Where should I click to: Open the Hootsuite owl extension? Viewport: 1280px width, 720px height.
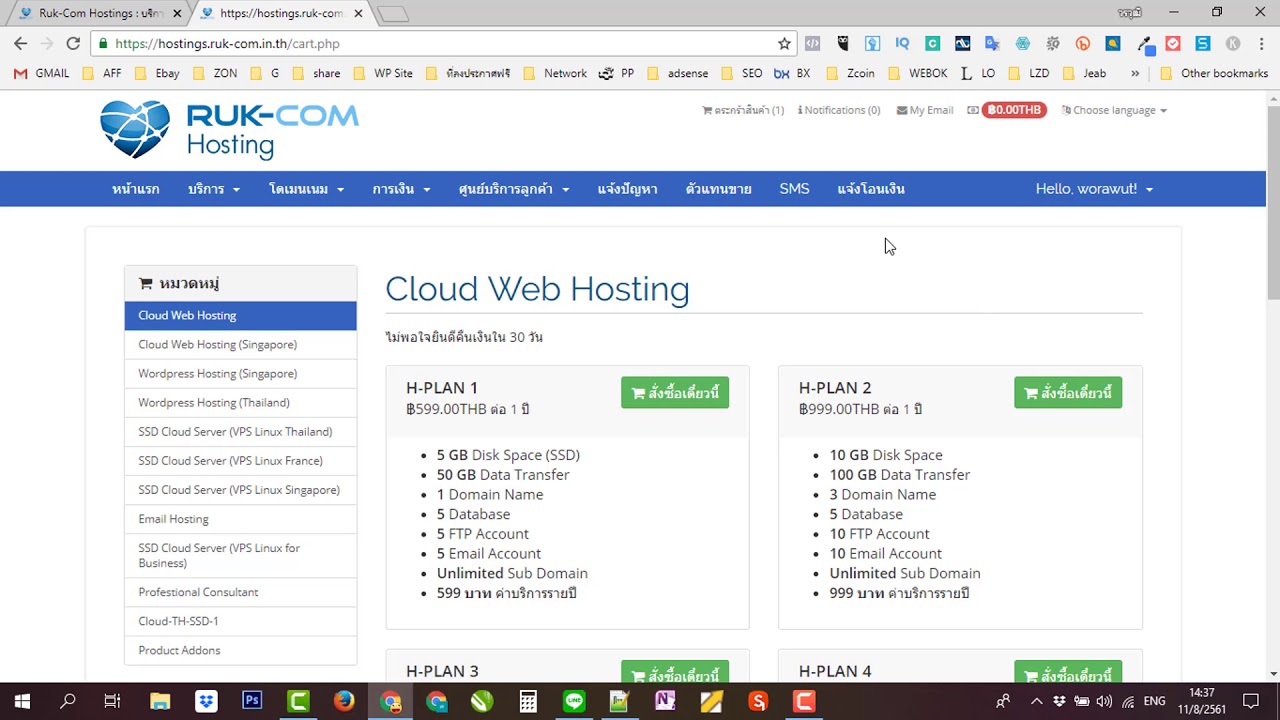click(843, 44)
